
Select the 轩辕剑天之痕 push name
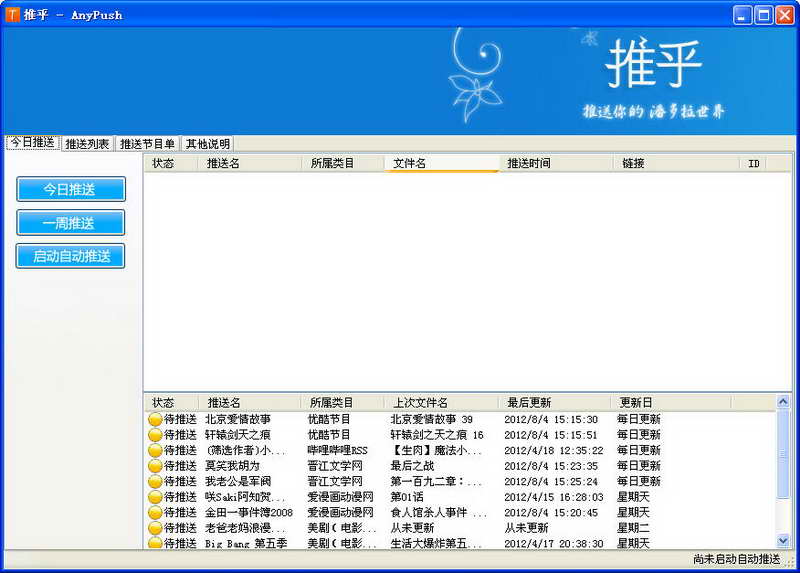pos(238,435)
